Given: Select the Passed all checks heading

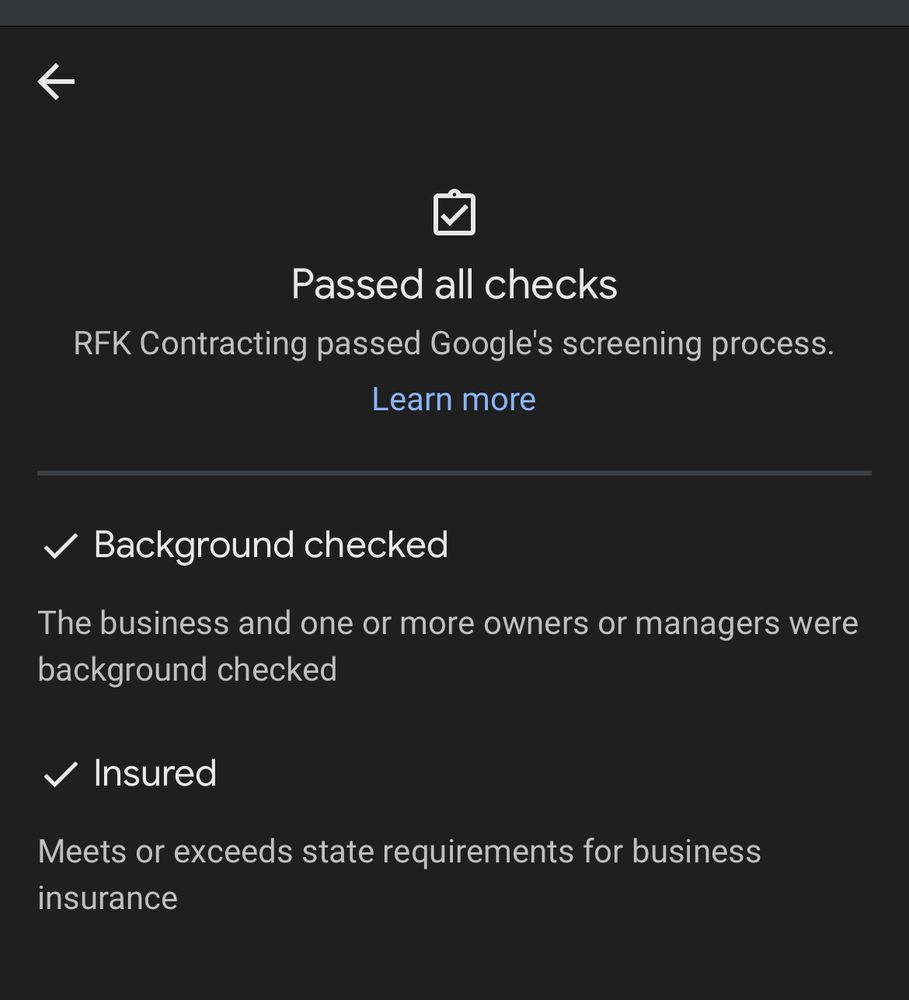Looking at the screenshot, I should [x=454, y=285].
